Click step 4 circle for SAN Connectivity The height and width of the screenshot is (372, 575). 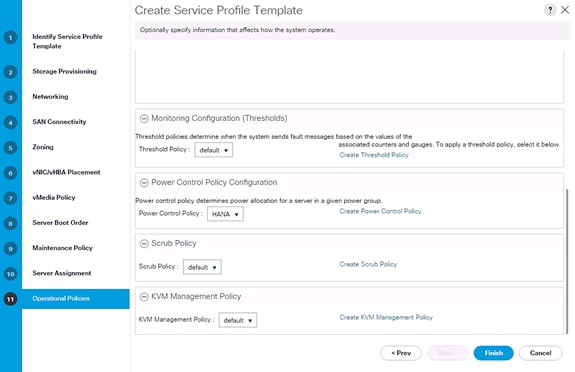[x=10, y=123]
